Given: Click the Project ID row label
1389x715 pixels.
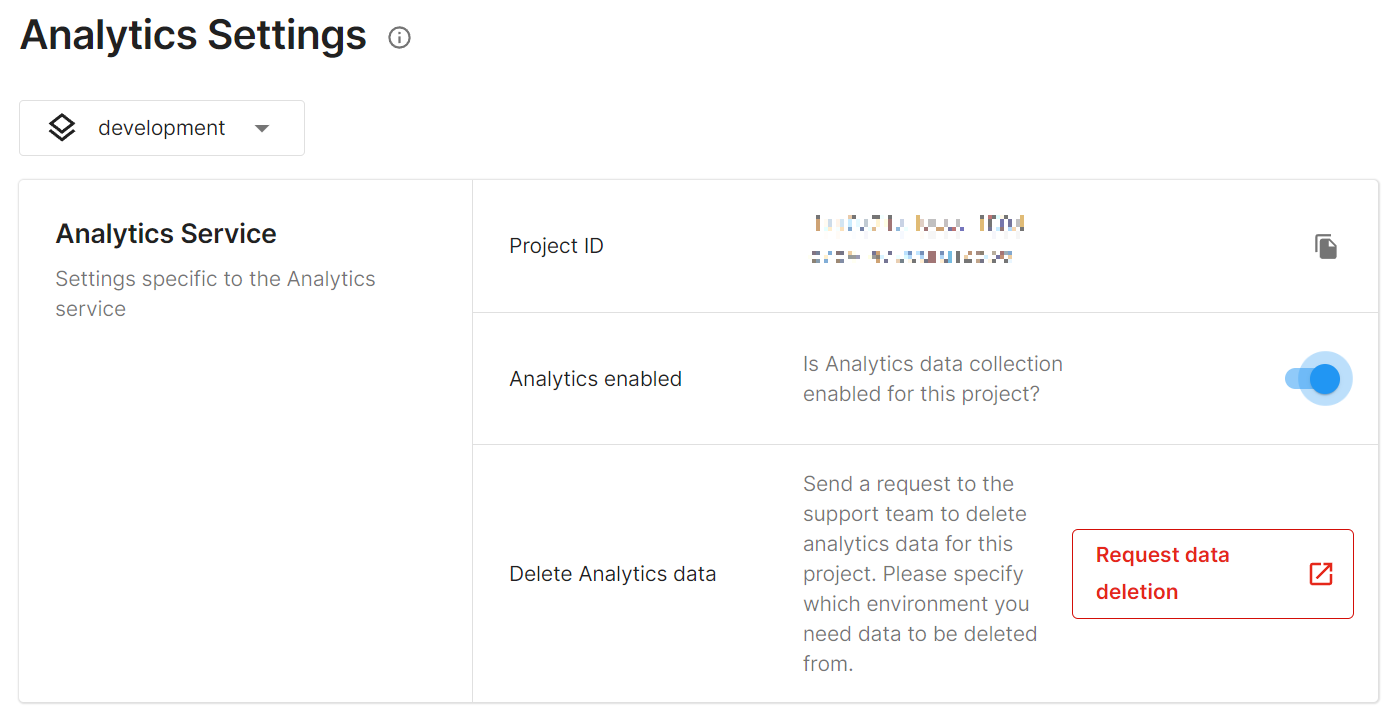Looking at the screenshot, I should pyautogui.click(x=556, y=246).
